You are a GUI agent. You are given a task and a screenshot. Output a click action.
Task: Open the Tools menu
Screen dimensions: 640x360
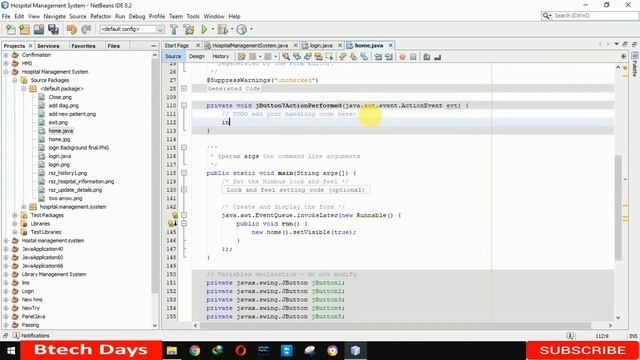pos(193,16)
